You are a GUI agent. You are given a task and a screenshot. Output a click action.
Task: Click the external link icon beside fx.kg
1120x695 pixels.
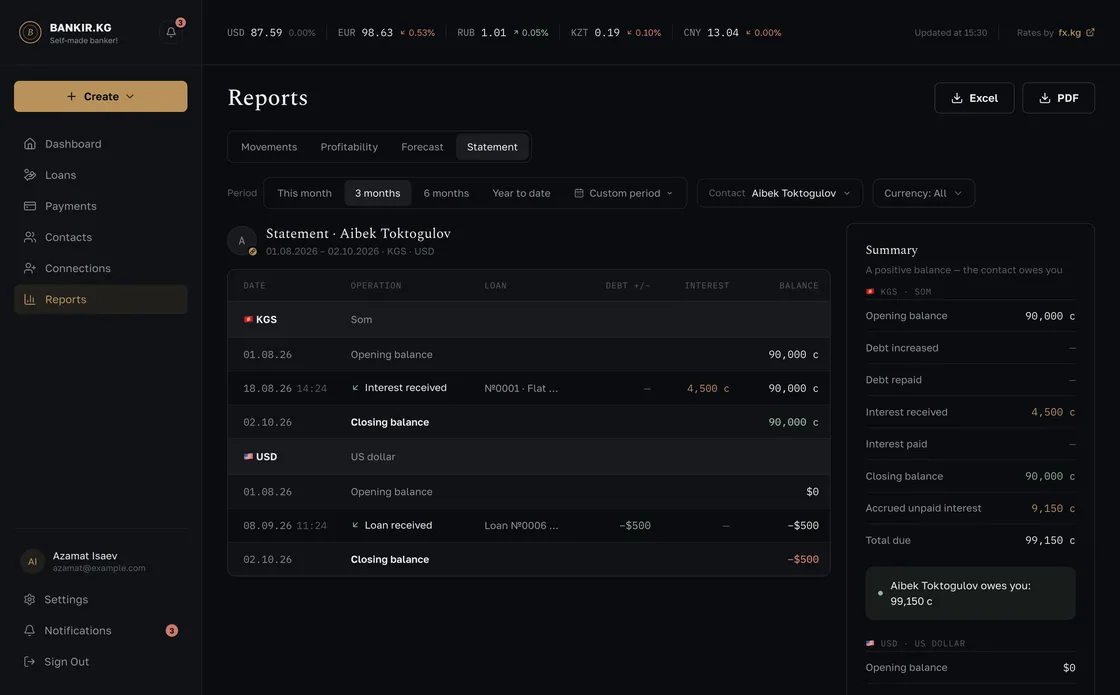pyautogui.click(x=1090, y=32)
